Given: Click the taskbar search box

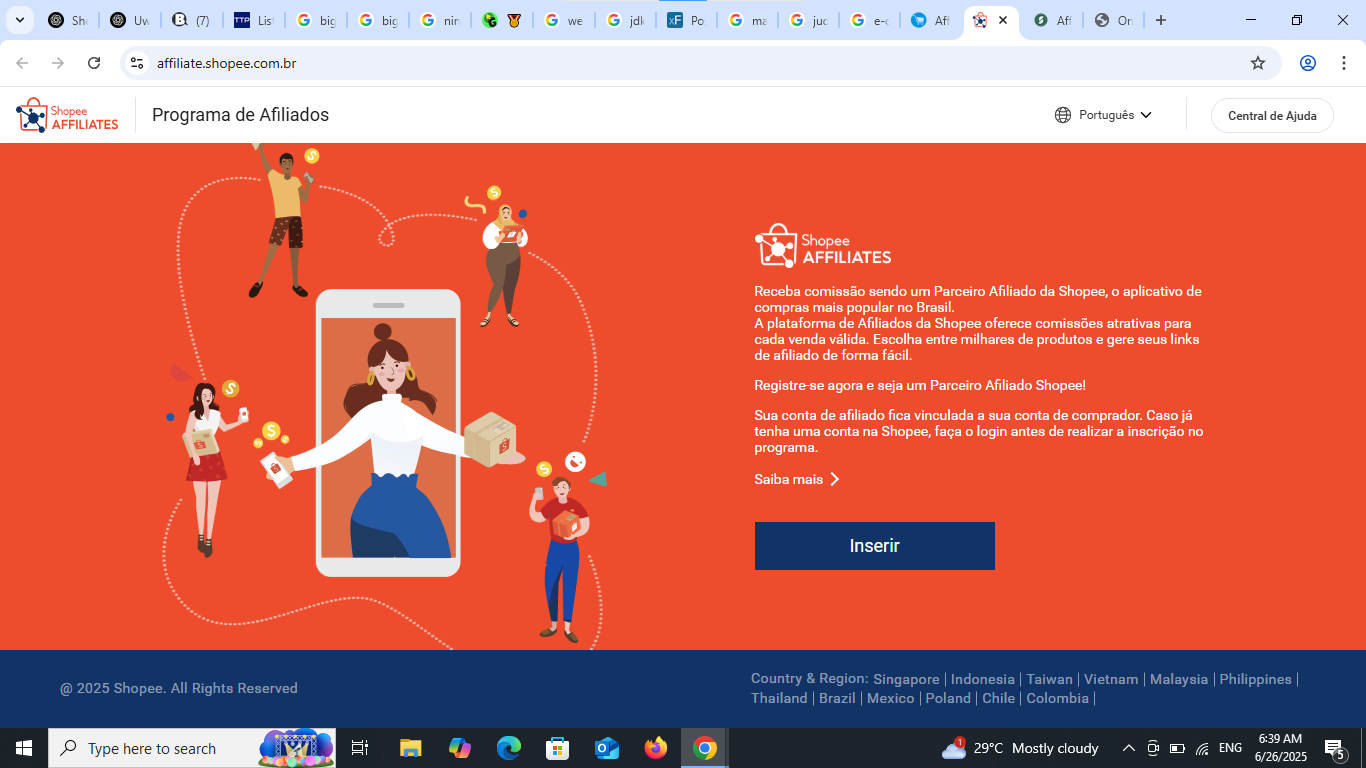Looking at the screenshot, I should click(192, 748).
